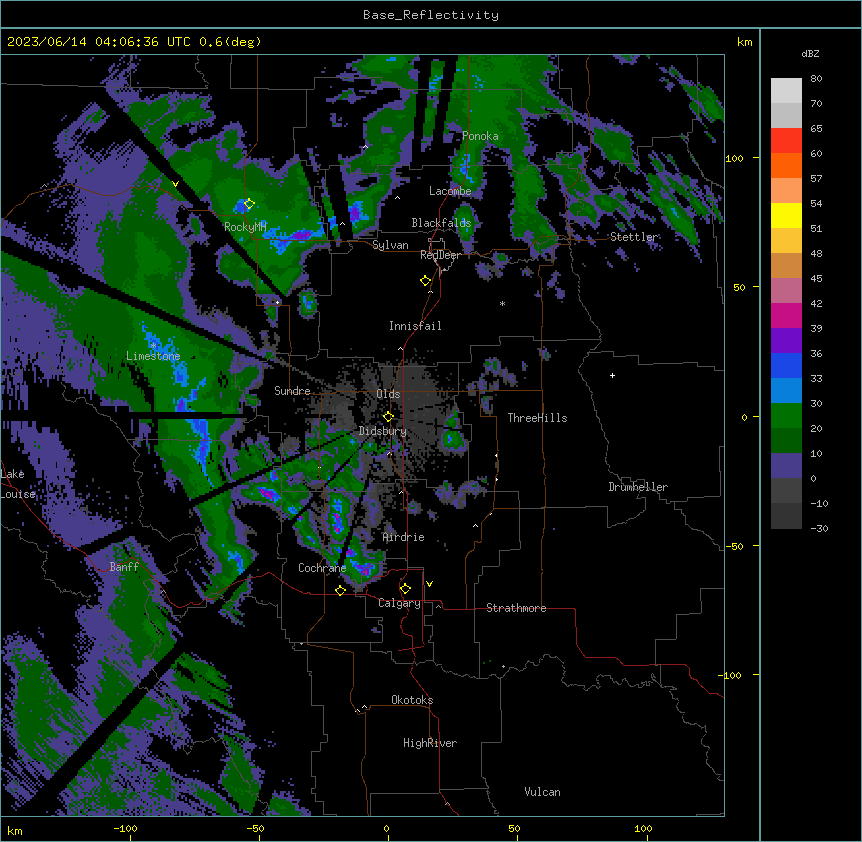Click the Strathmore city label
The height and width of the screenshot is (842, 862).
(x=516, y=608)
